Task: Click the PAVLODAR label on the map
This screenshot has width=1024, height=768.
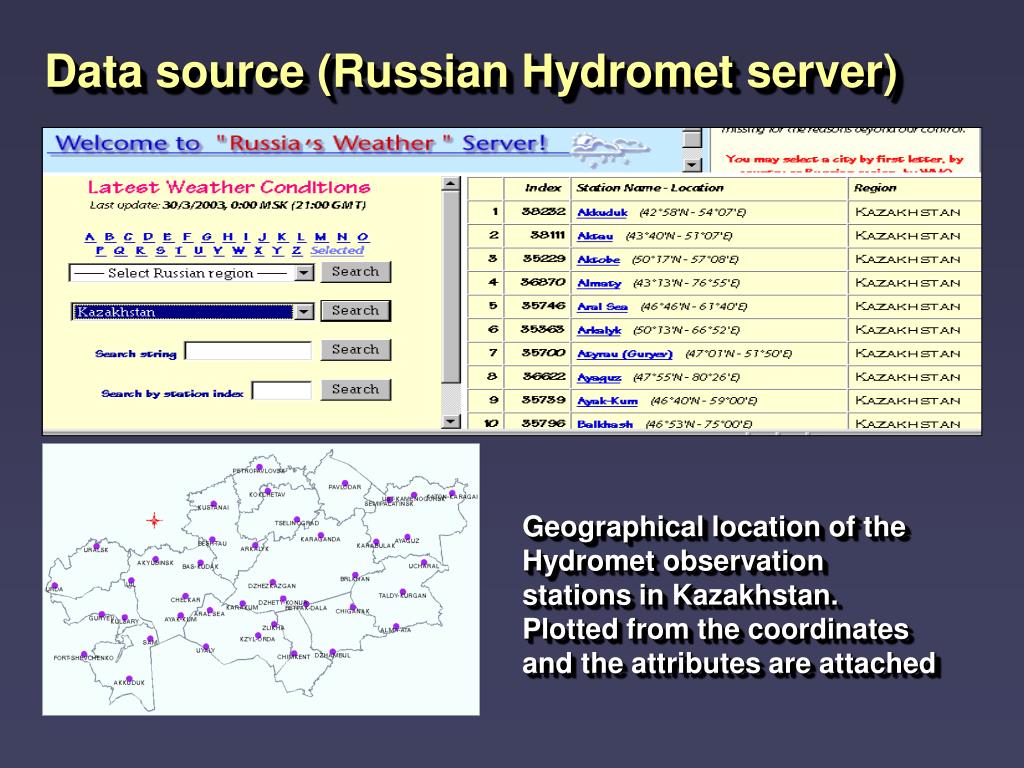Action: (x=344, y=487)
